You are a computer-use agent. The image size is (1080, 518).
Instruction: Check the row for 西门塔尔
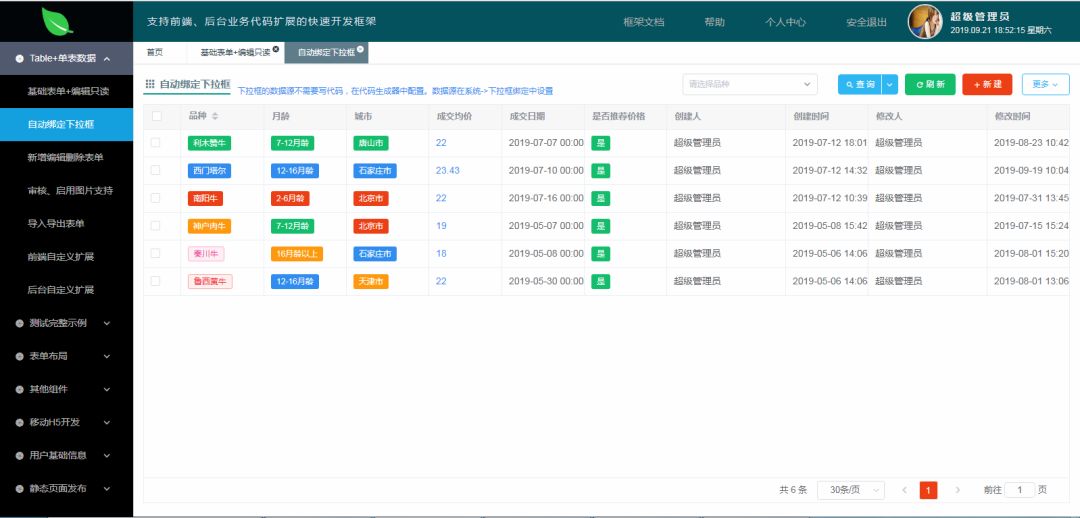pyautogui.click(x=156, y=170)
